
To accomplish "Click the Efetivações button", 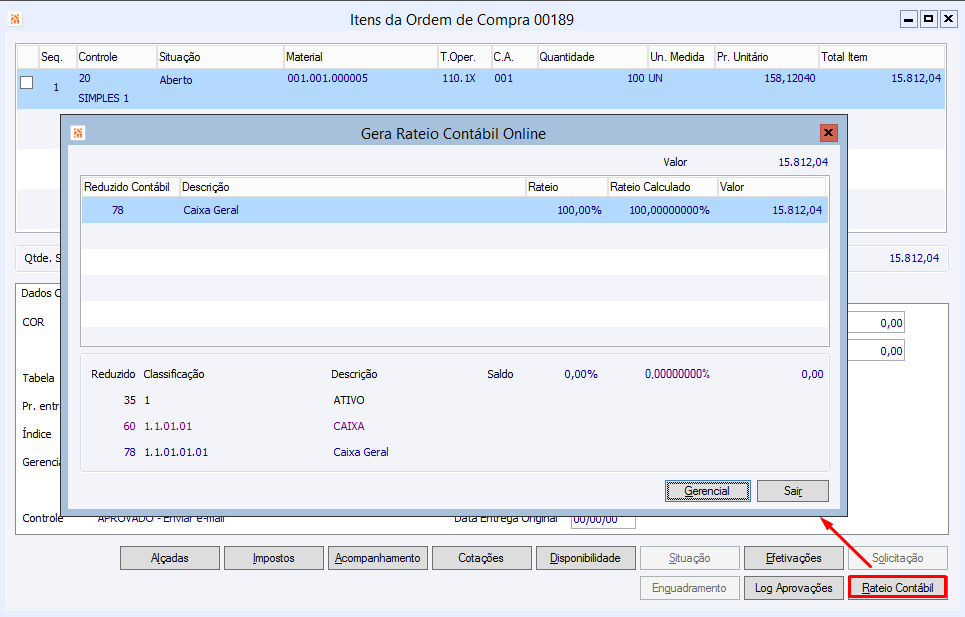I will (x=793, y=558).
